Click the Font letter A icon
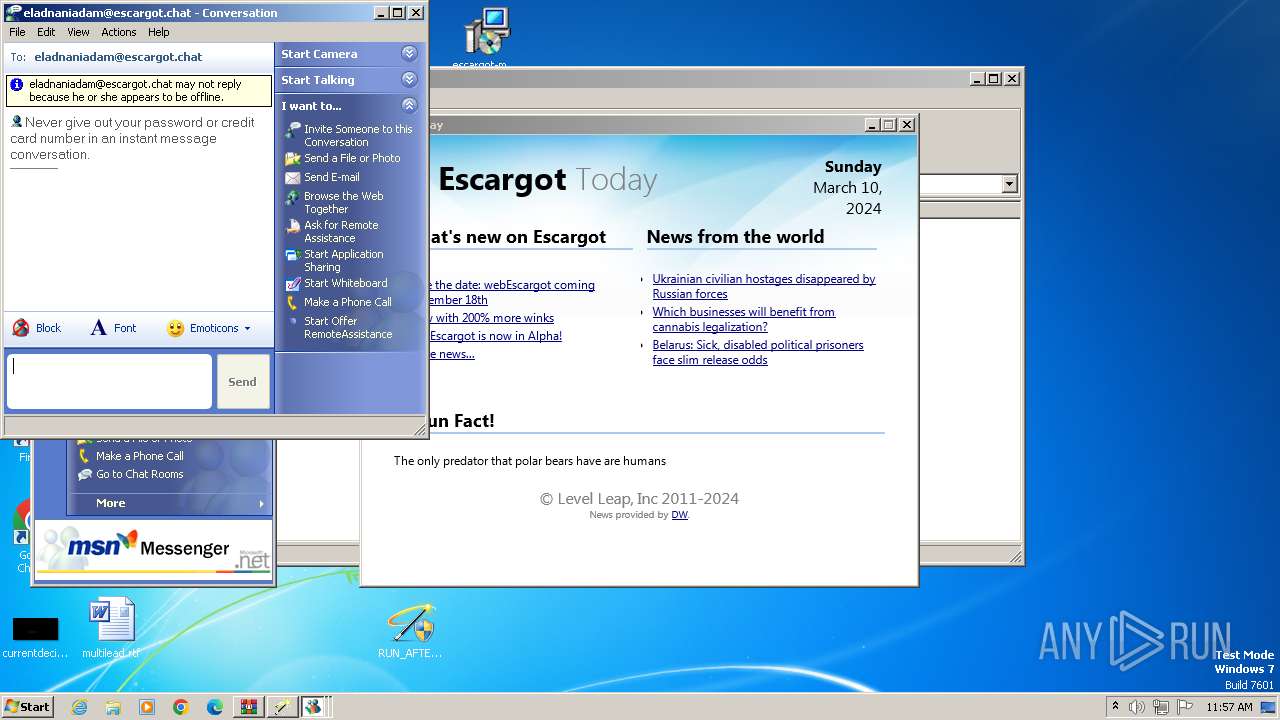This screenshot has width=1280, height=720. [98, 328]
